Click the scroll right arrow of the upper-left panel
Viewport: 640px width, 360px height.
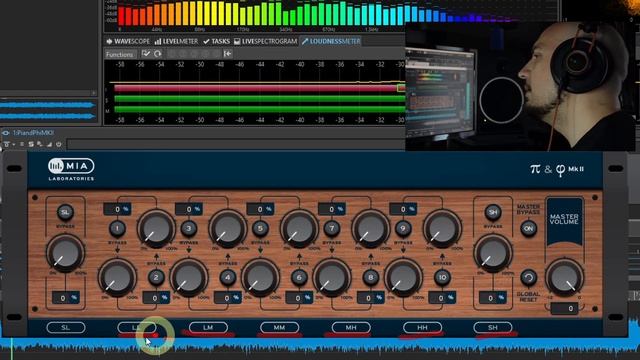tap(93, 93)
